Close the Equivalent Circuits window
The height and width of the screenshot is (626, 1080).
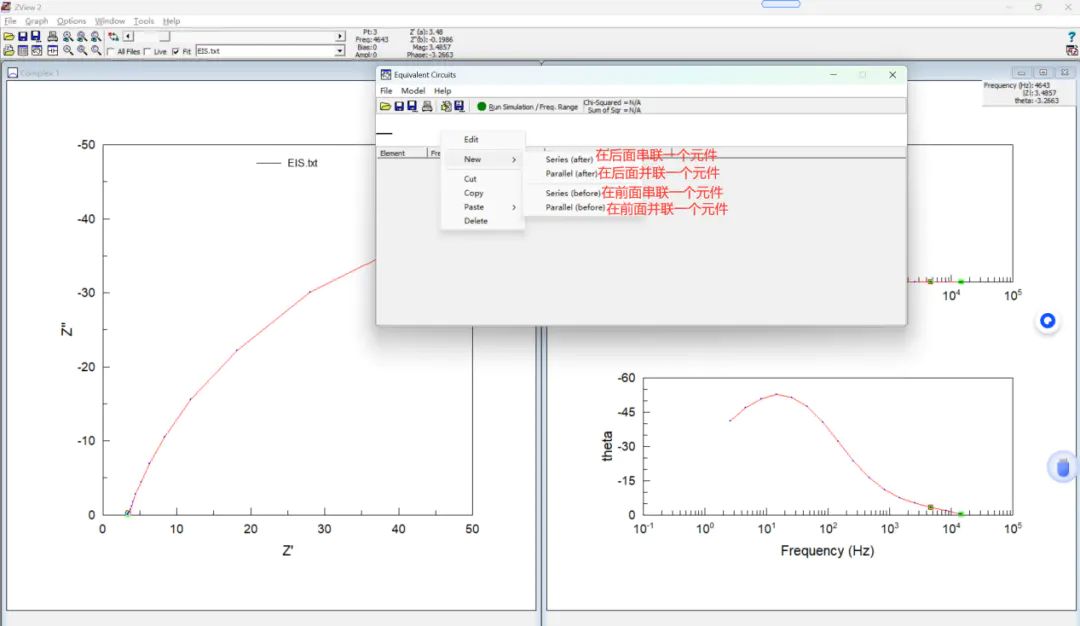893,74
